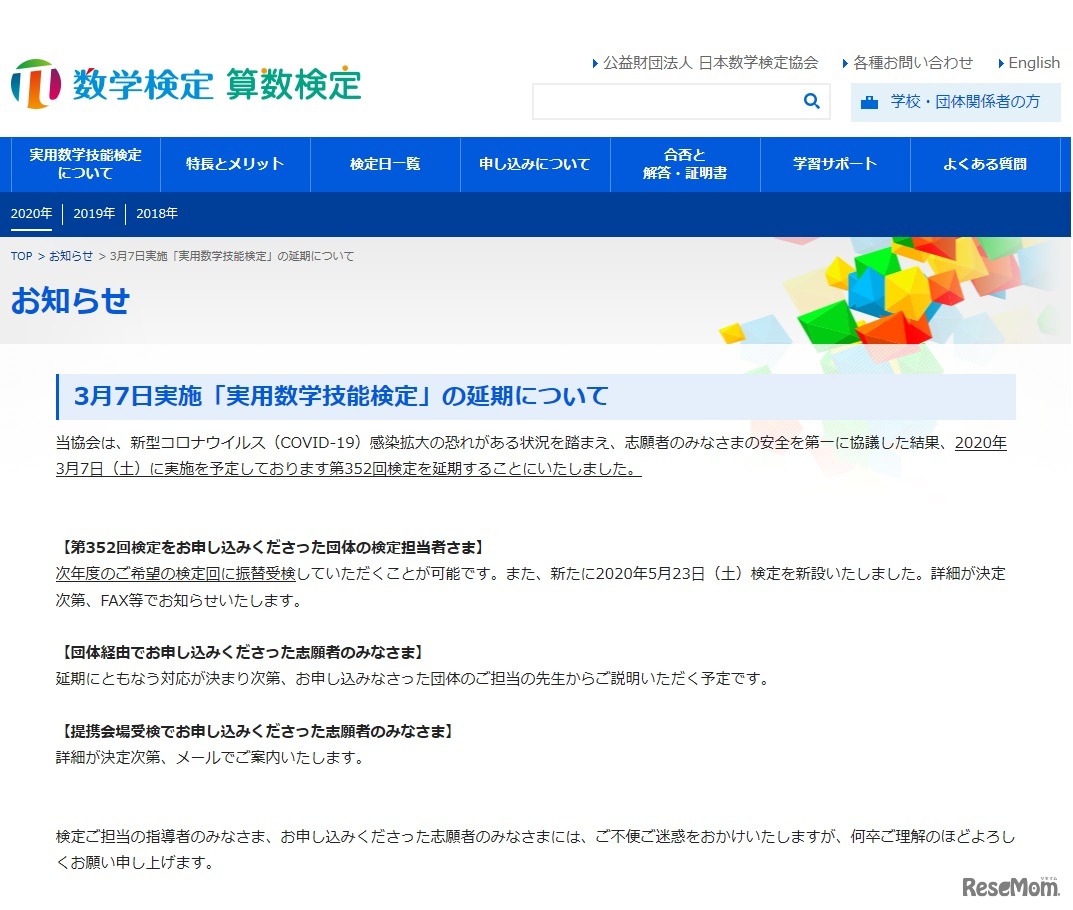The width and height of the screenshot is (1073, 910).
Task: Open the 特長とメリット menu
Action: [x=235, y=164]
